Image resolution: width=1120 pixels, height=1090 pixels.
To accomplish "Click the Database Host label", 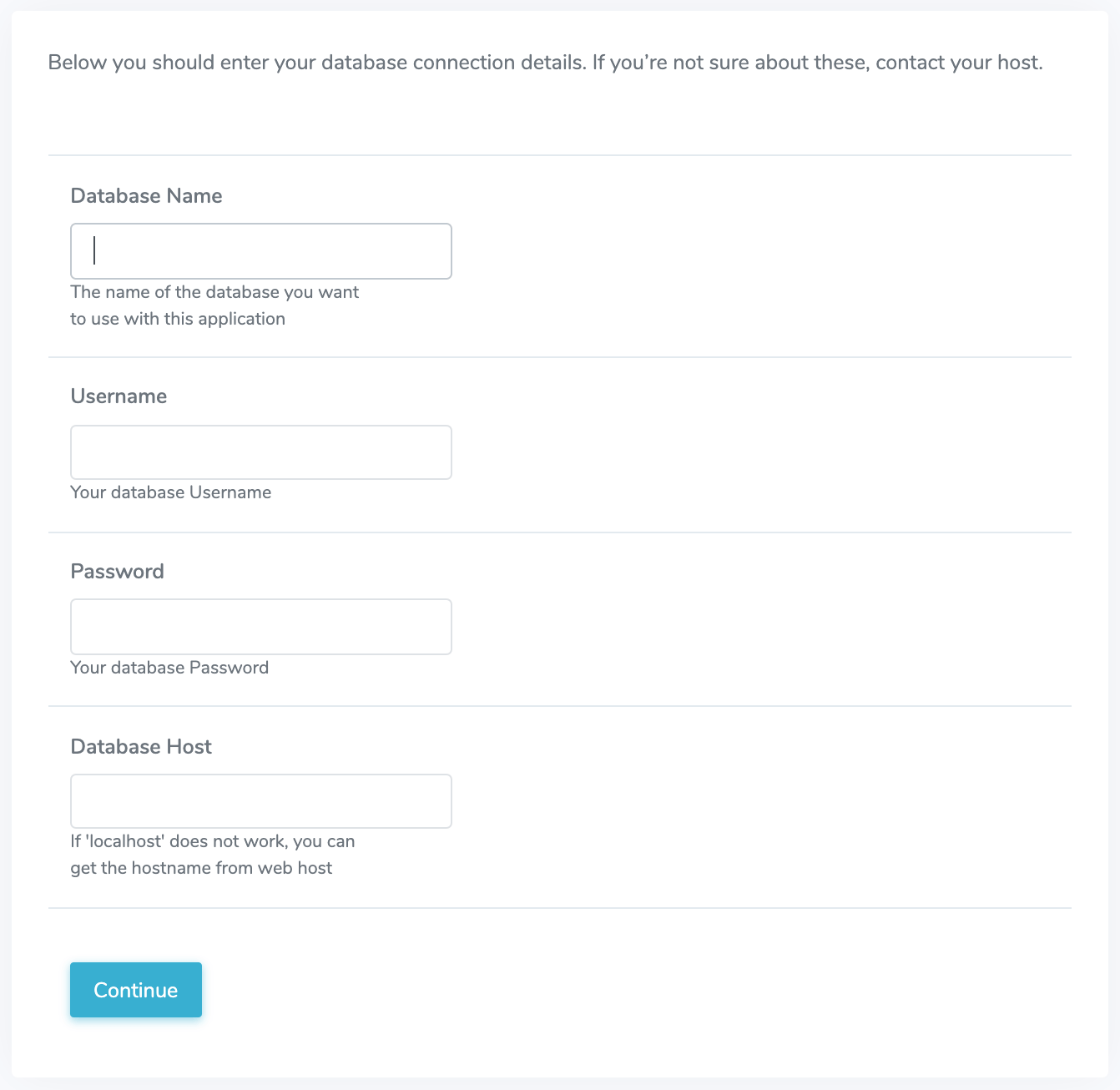I will pos(140,746).
